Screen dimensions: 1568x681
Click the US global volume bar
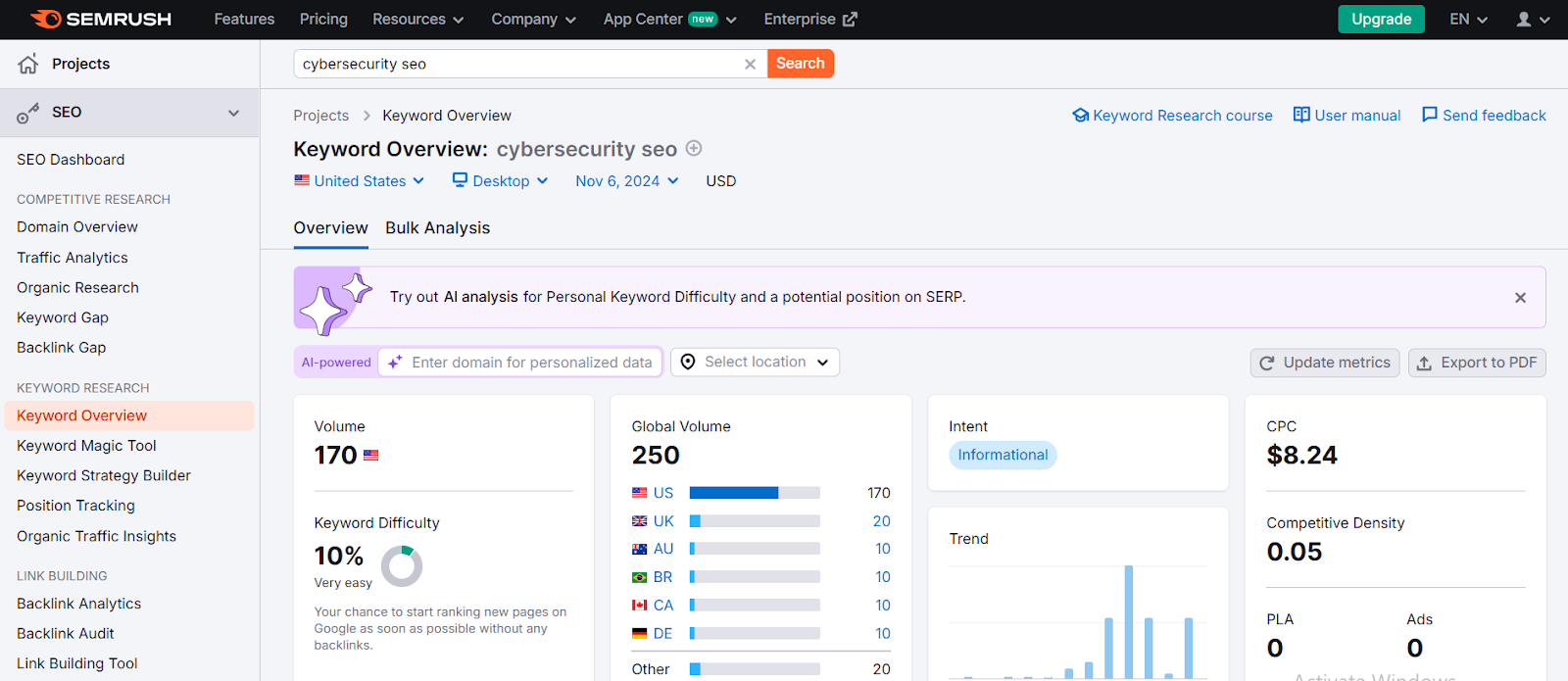pyautogui.click(x=755, y=493)
